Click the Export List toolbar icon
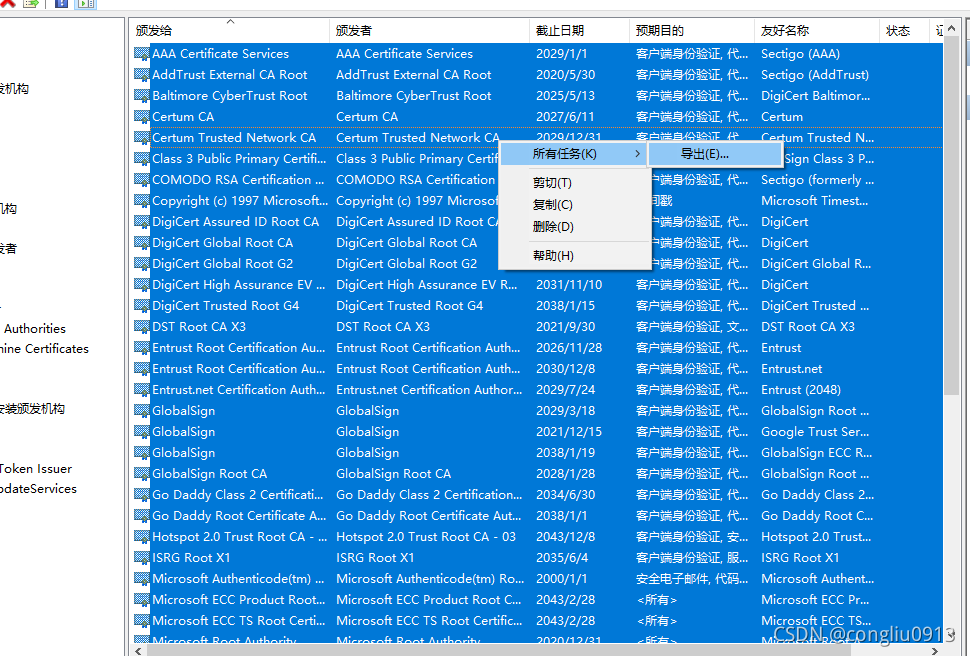This screenshot has height=656, width=970. [31, 3]
